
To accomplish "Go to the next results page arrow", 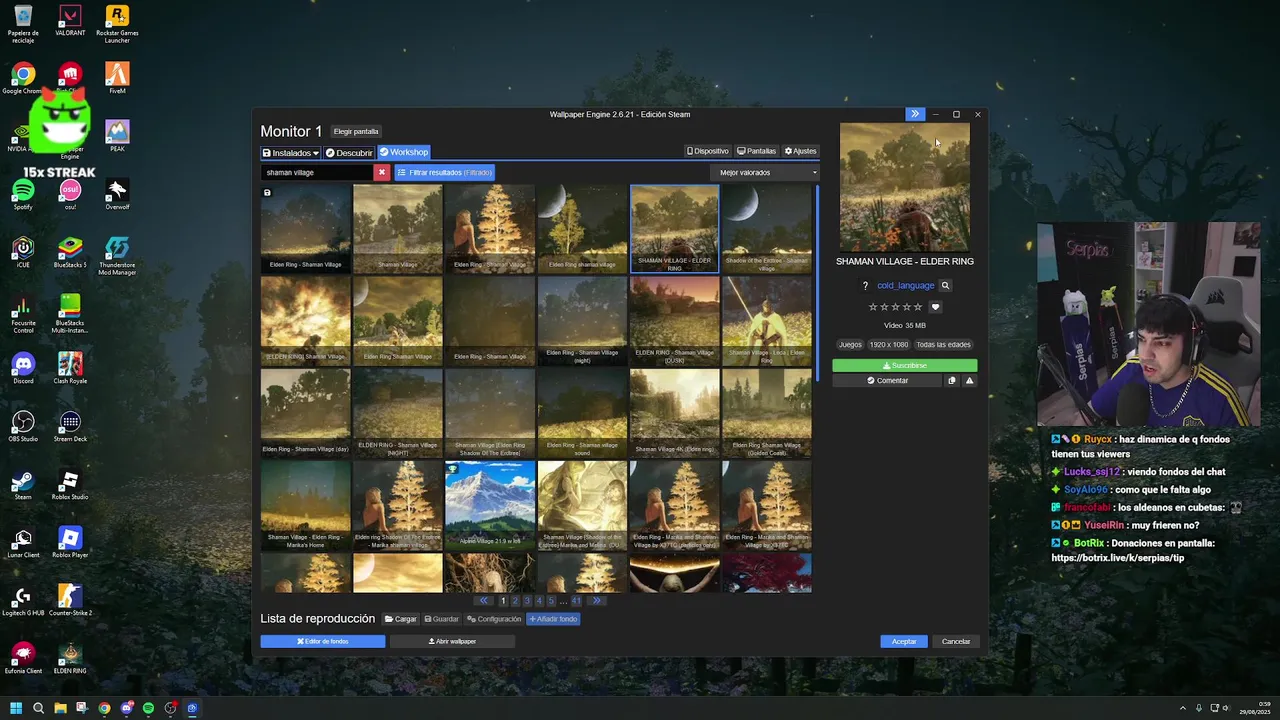I will (x=596, y=601).
